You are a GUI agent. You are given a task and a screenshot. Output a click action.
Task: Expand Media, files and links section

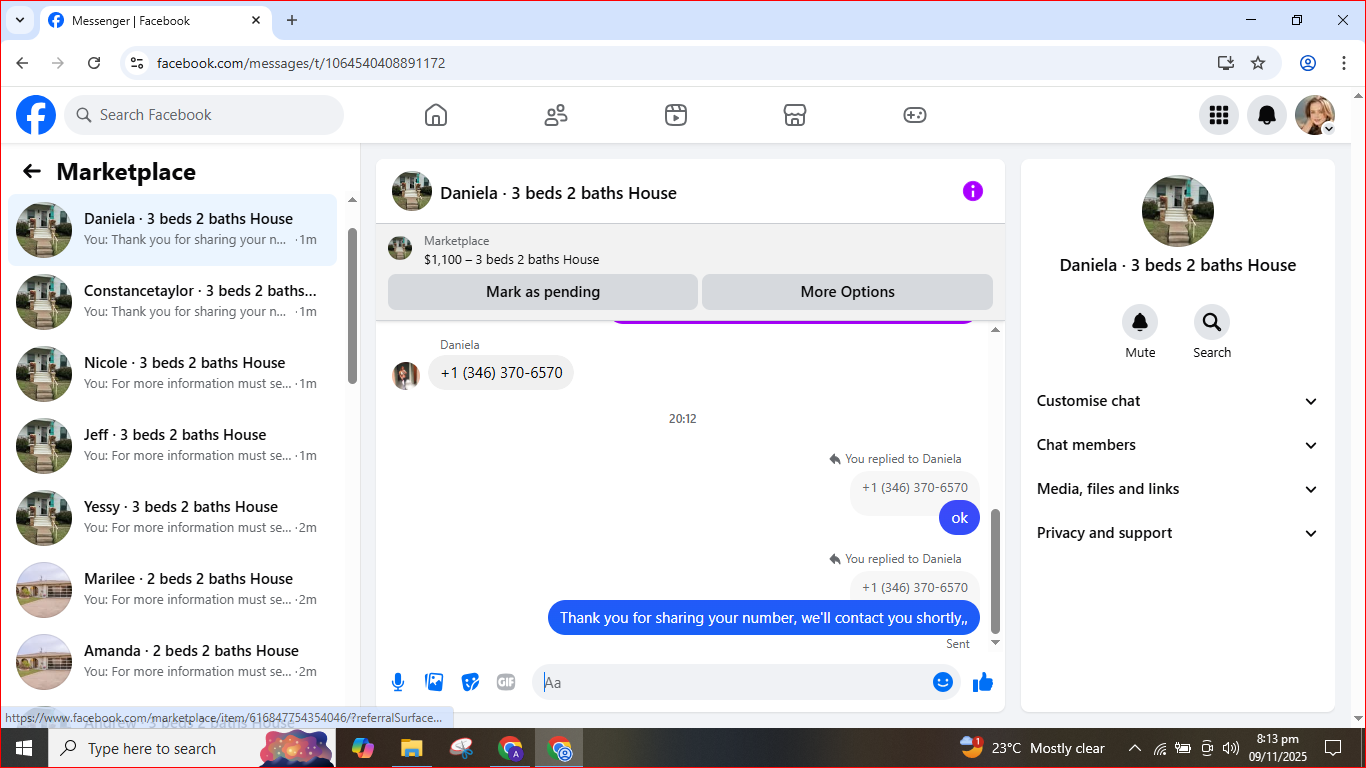[1178, 489]
